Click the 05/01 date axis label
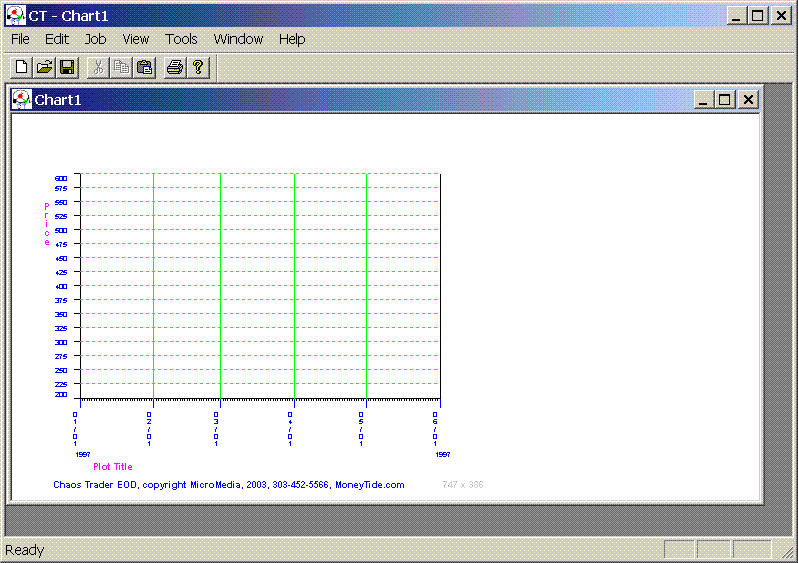The width and height of the screenshot is (798, 563). pyautogui.click(x=361, y=429)
